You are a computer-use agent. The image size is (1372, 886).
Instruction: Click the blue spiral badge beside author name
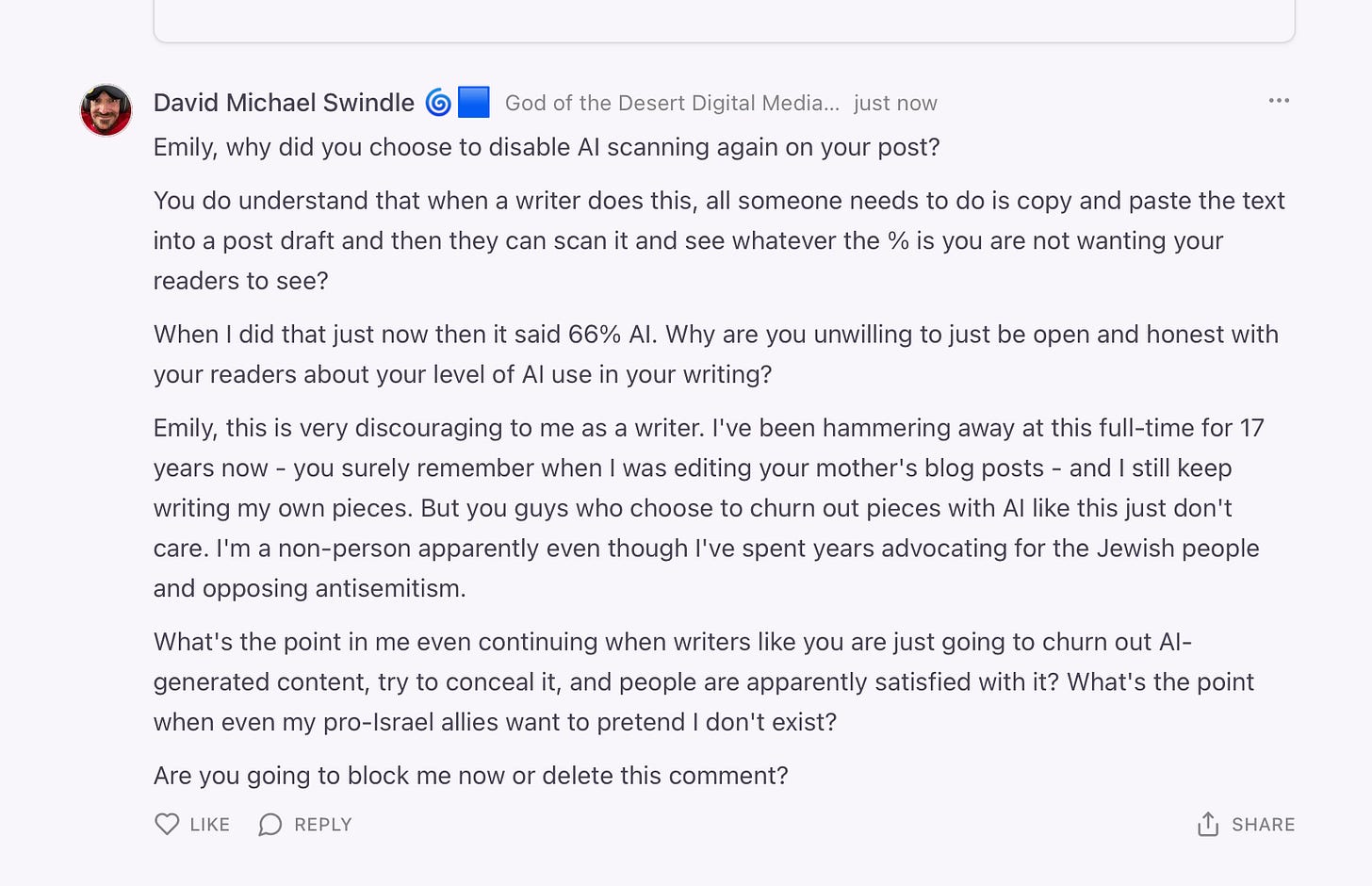point(438,102)
